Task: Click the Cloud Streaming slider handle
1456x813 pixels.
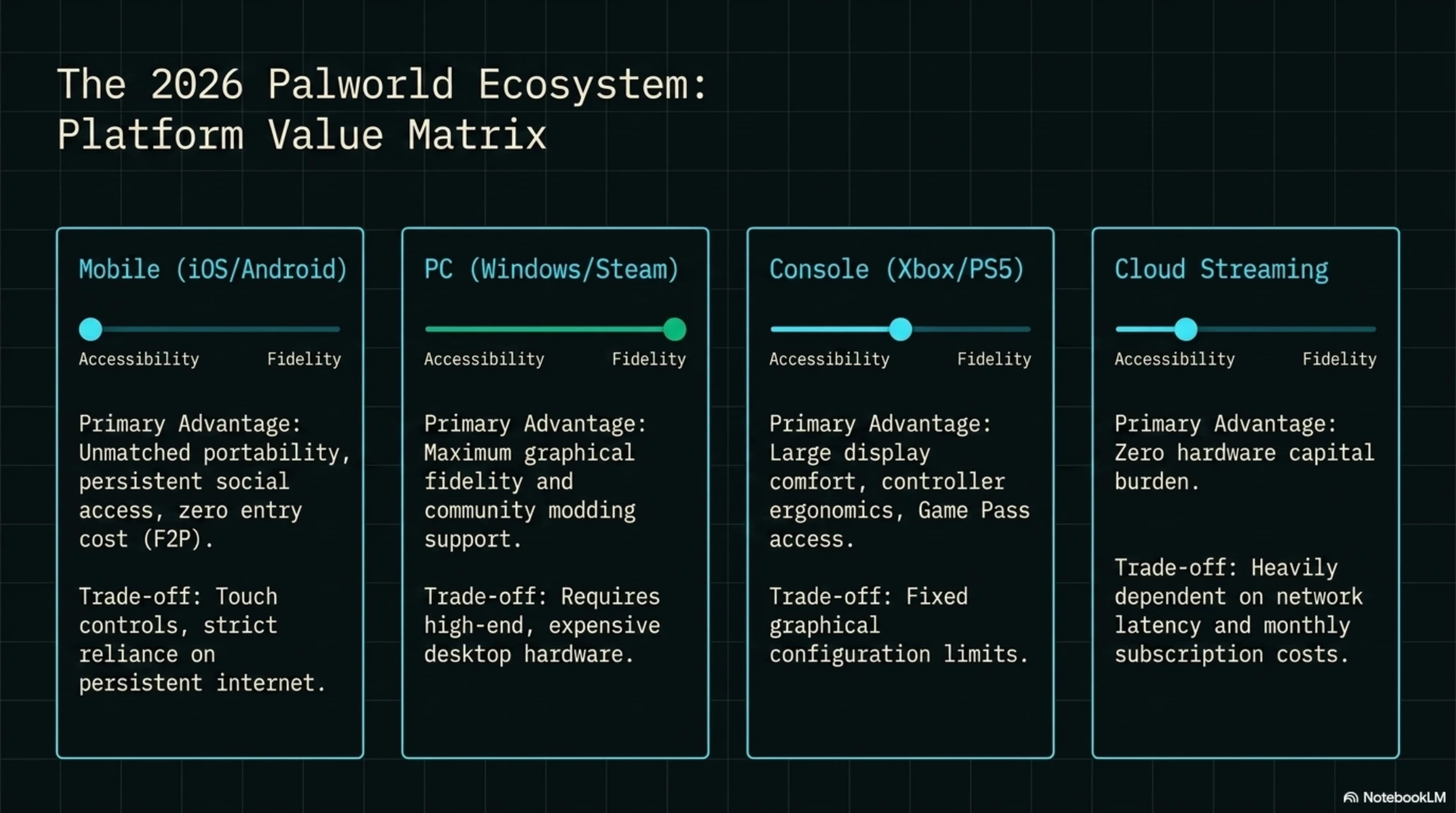Action: pyautogui.click(x=1186, y=329)
